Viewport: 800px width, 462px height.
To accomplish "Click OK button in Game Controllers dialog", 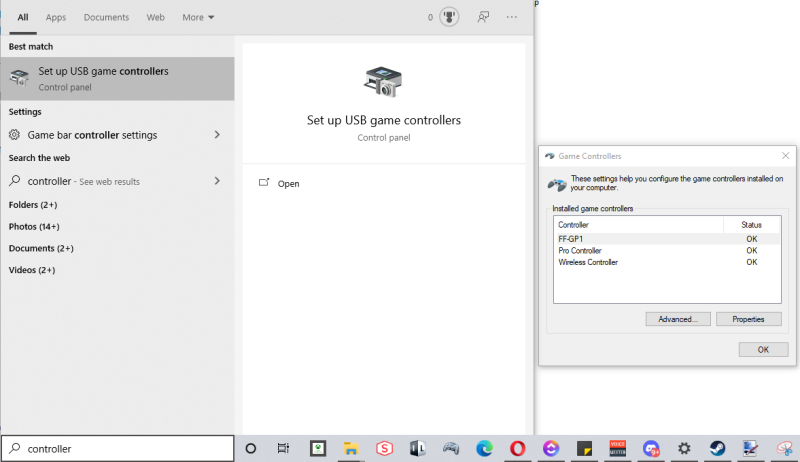I will pyautogui.click(x=763, y=349).
